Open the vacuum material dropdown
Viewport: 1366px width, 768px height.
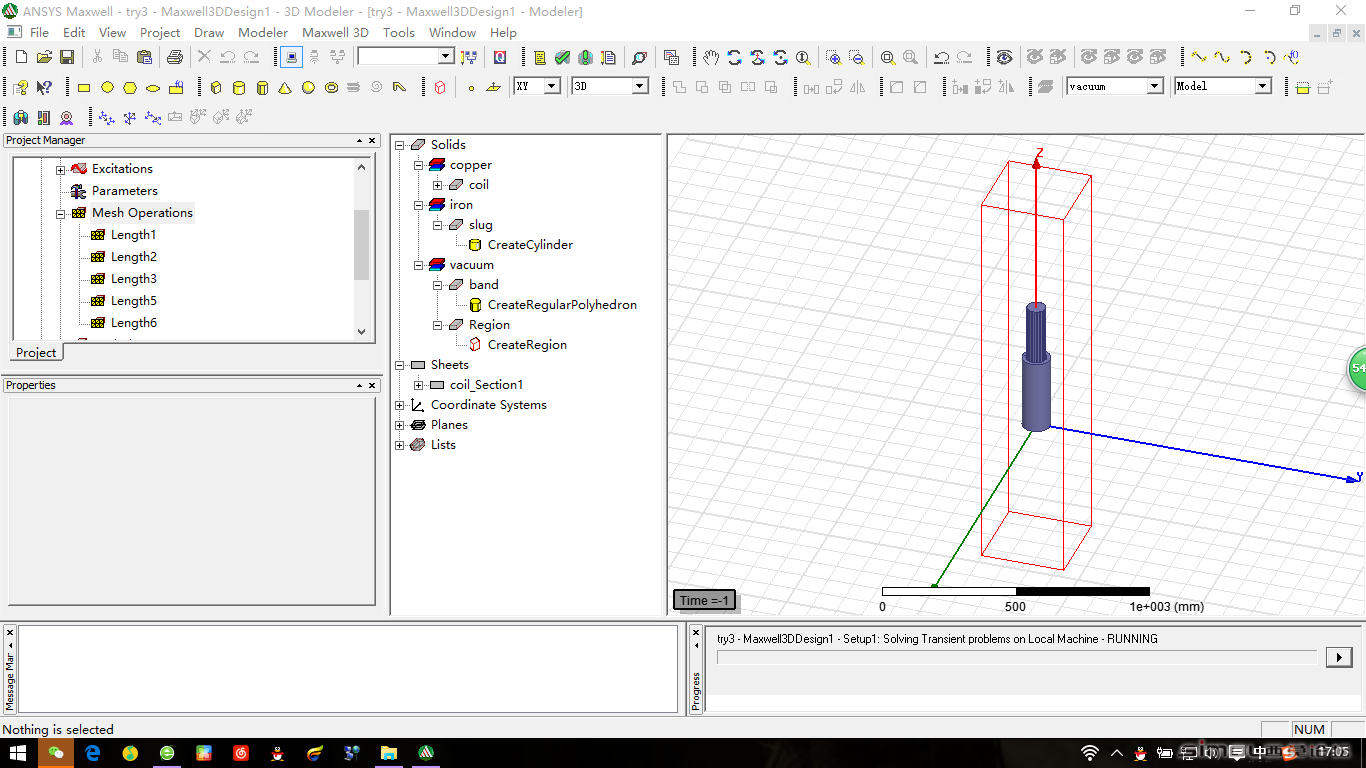[1155, 87]
